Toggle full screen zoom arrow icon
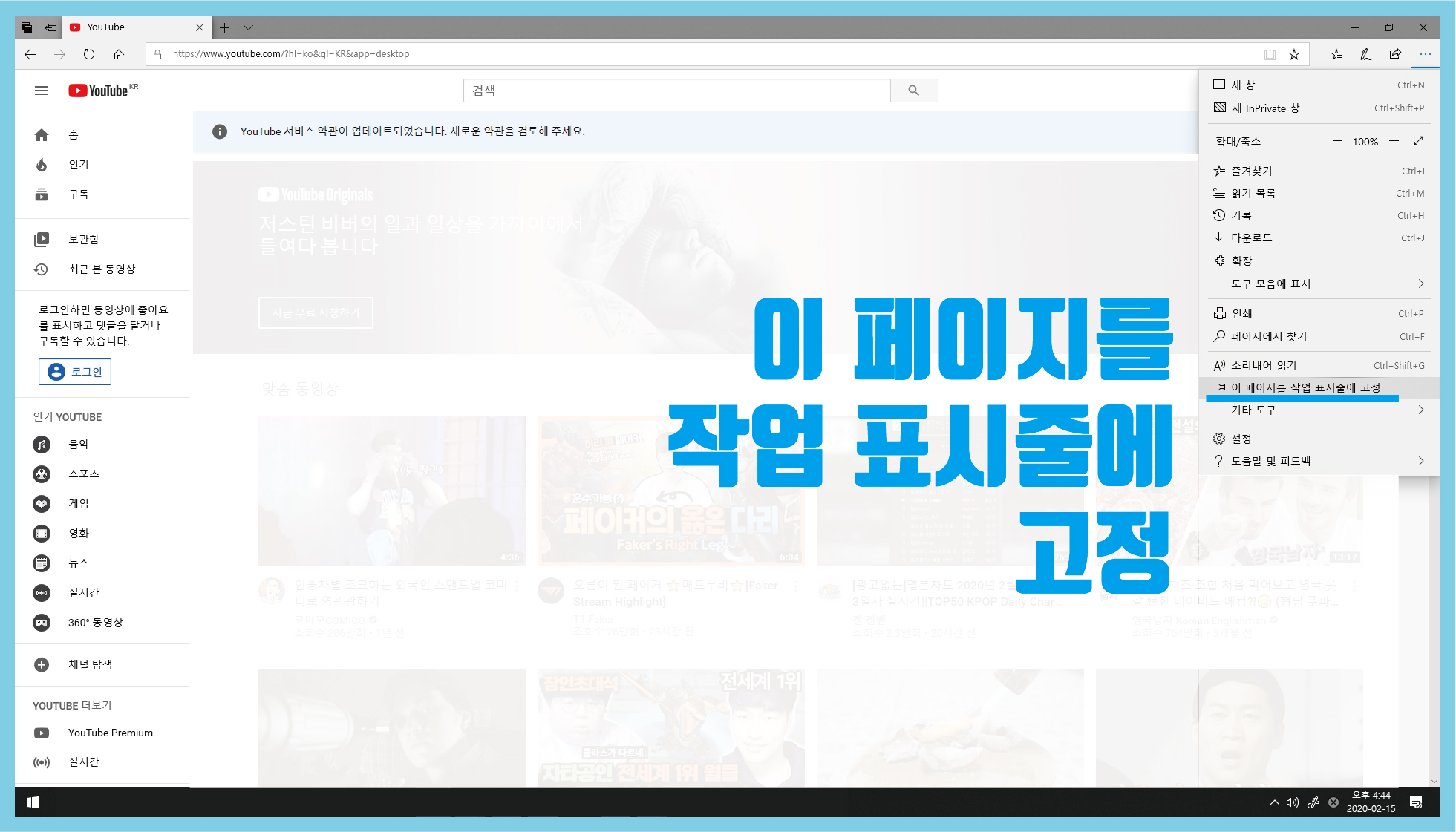1456x832 pixels. [1418, 141]
